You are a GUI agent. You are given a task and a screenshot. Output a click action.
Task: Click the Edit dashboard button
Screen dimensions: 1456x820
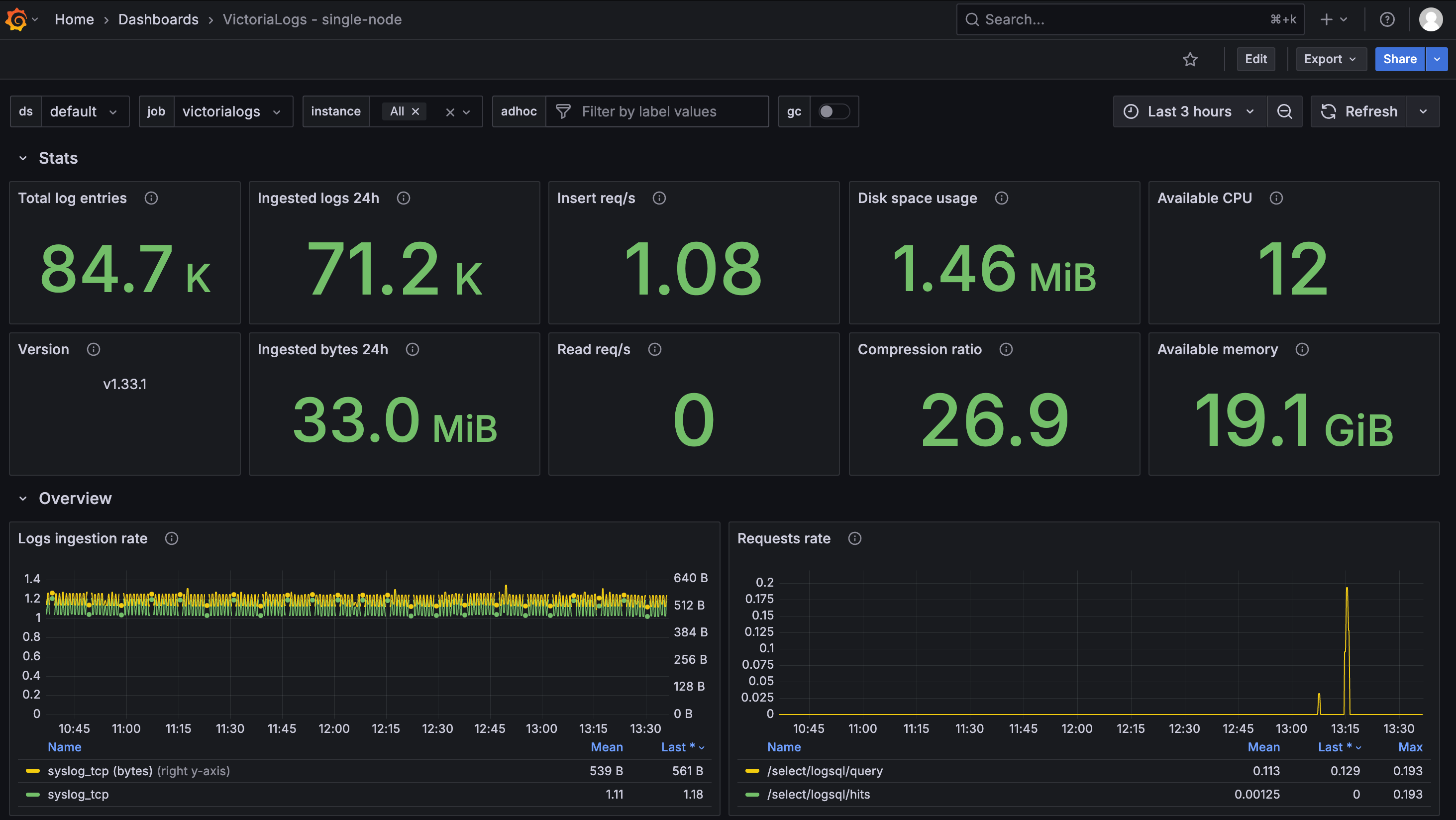click(x=1255, y=59)
